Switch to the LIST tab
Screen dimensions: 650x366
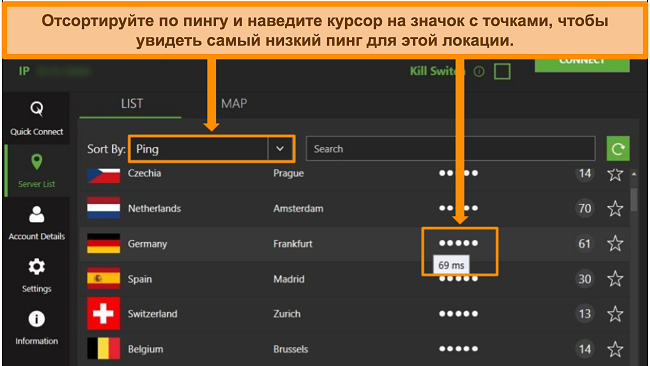pyautogui.click(x=132, y=104)
